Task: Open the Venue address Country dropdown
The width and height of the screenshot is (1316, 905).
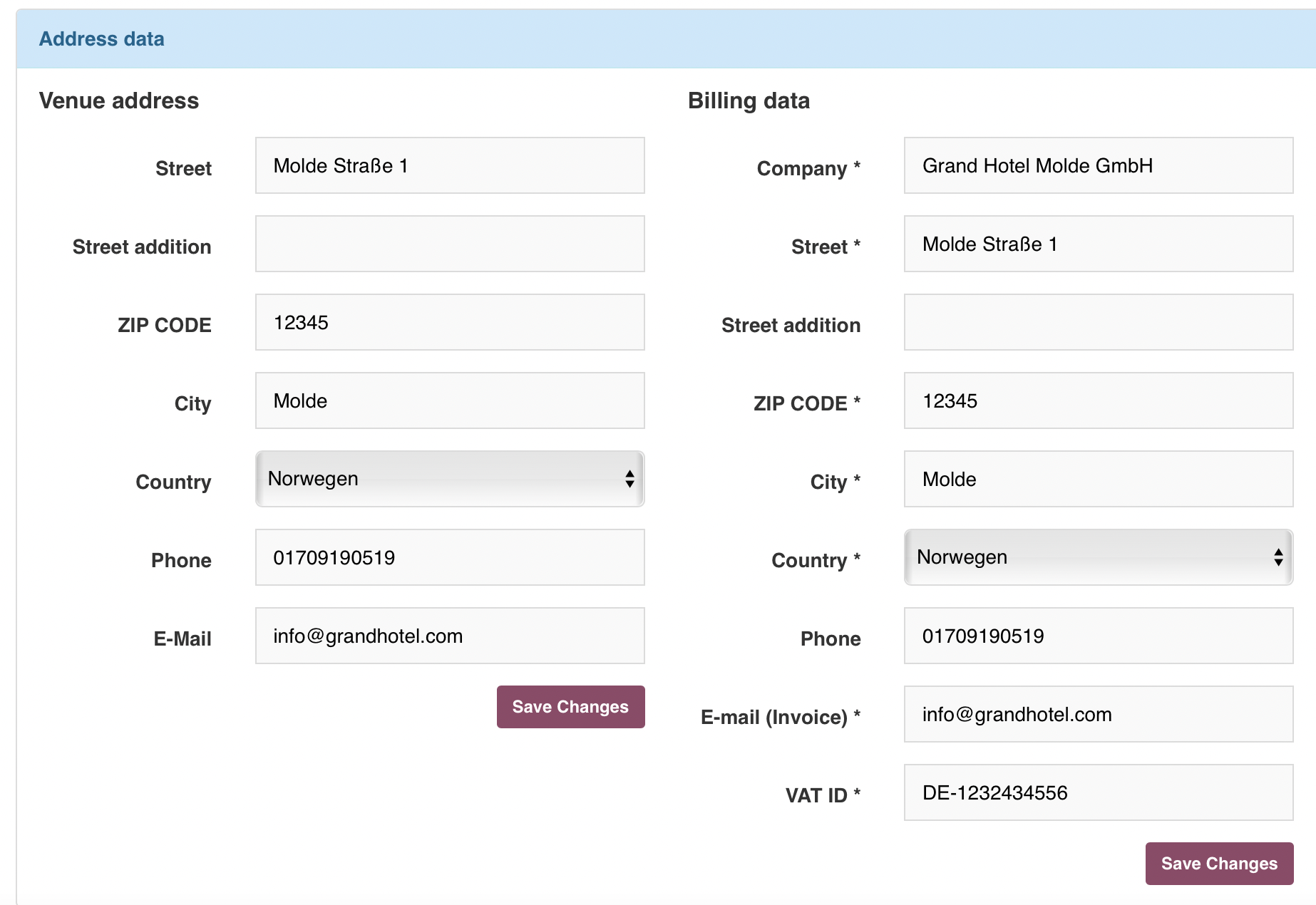Action: click(449, 479)
